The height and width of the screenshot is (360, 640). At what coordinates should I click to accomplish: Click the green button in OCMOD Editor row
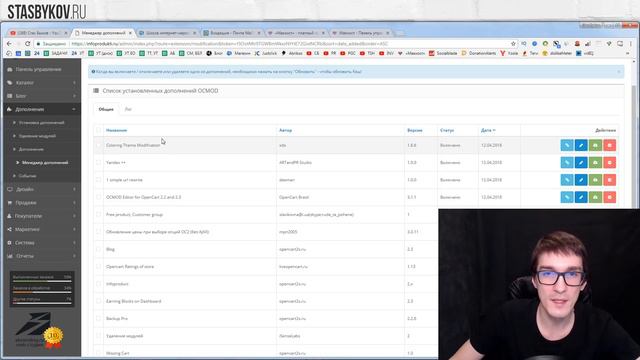595,197
